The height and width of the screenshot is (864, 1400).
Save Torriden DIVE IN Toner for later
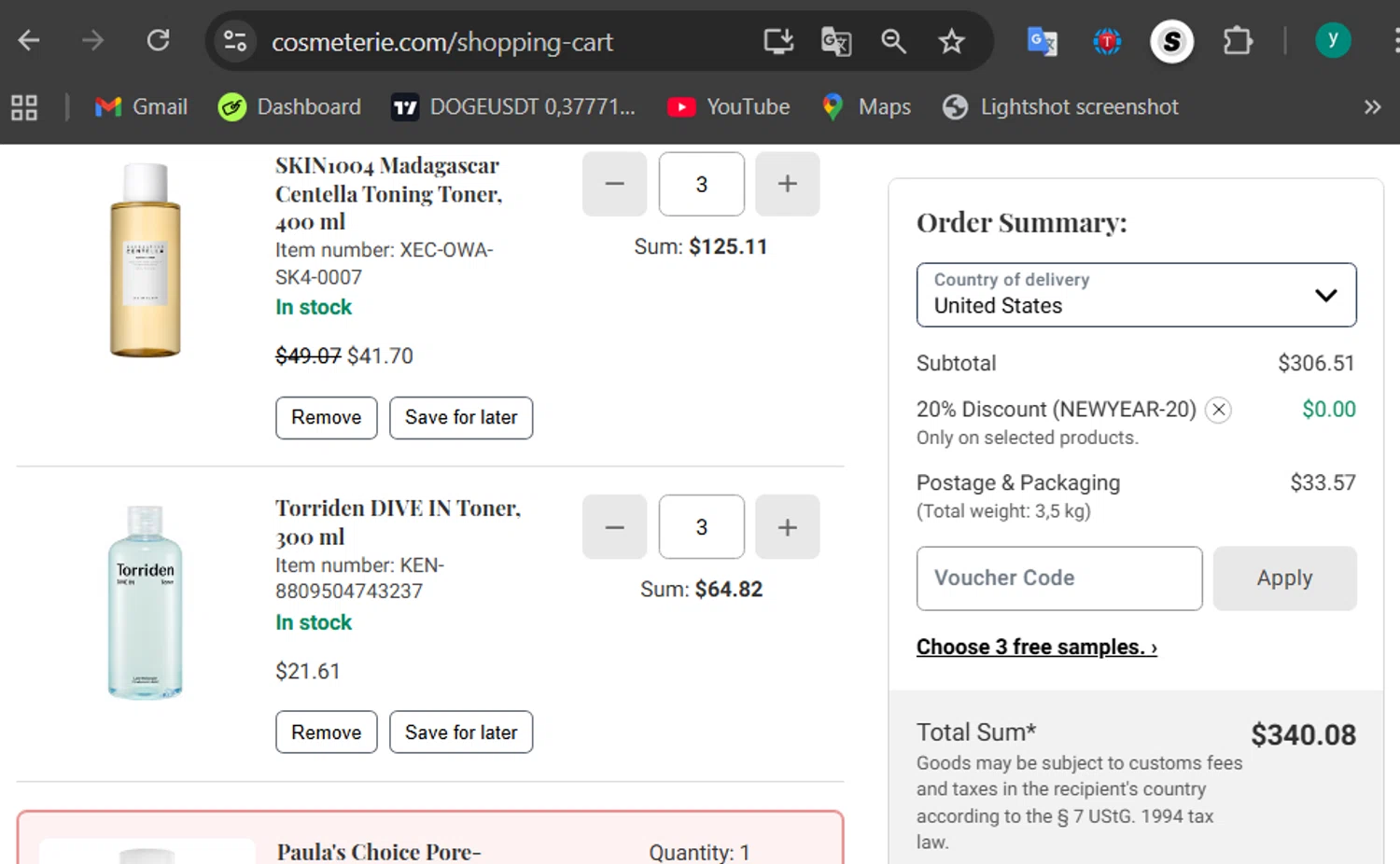tap(461, 732)
